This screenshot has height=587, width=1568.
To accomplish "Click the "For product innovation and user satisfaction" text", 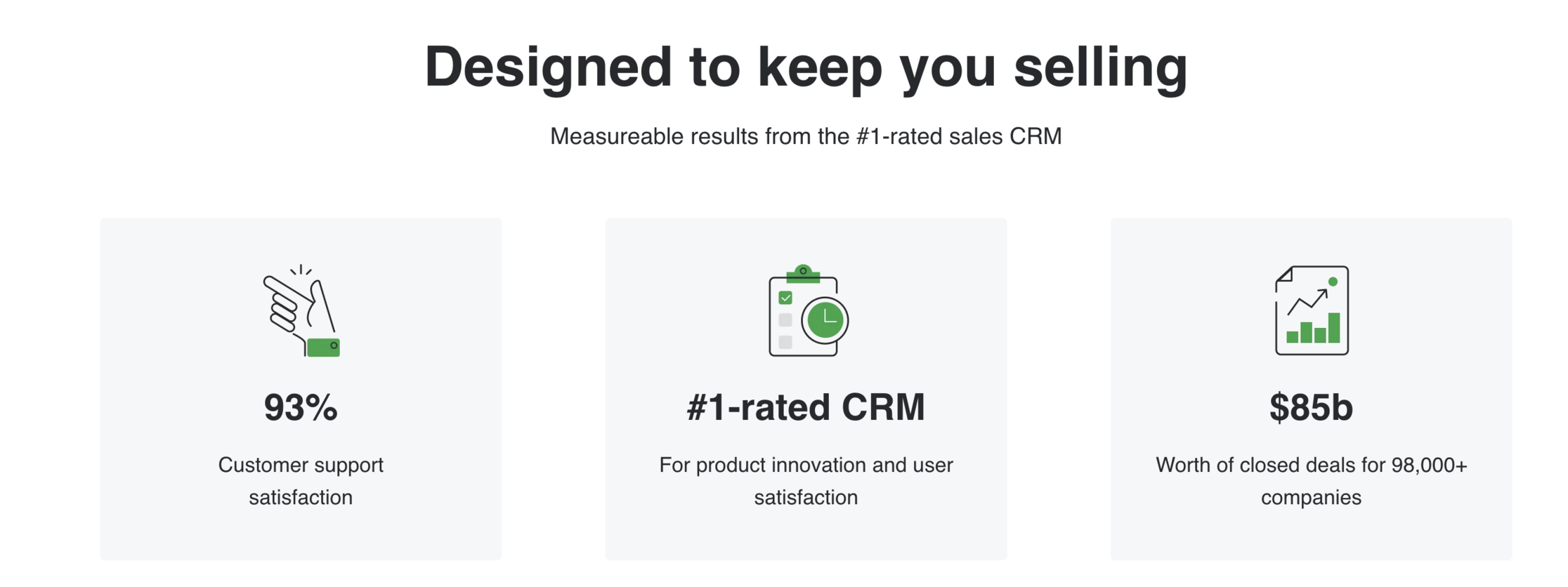I will (806, 481).
